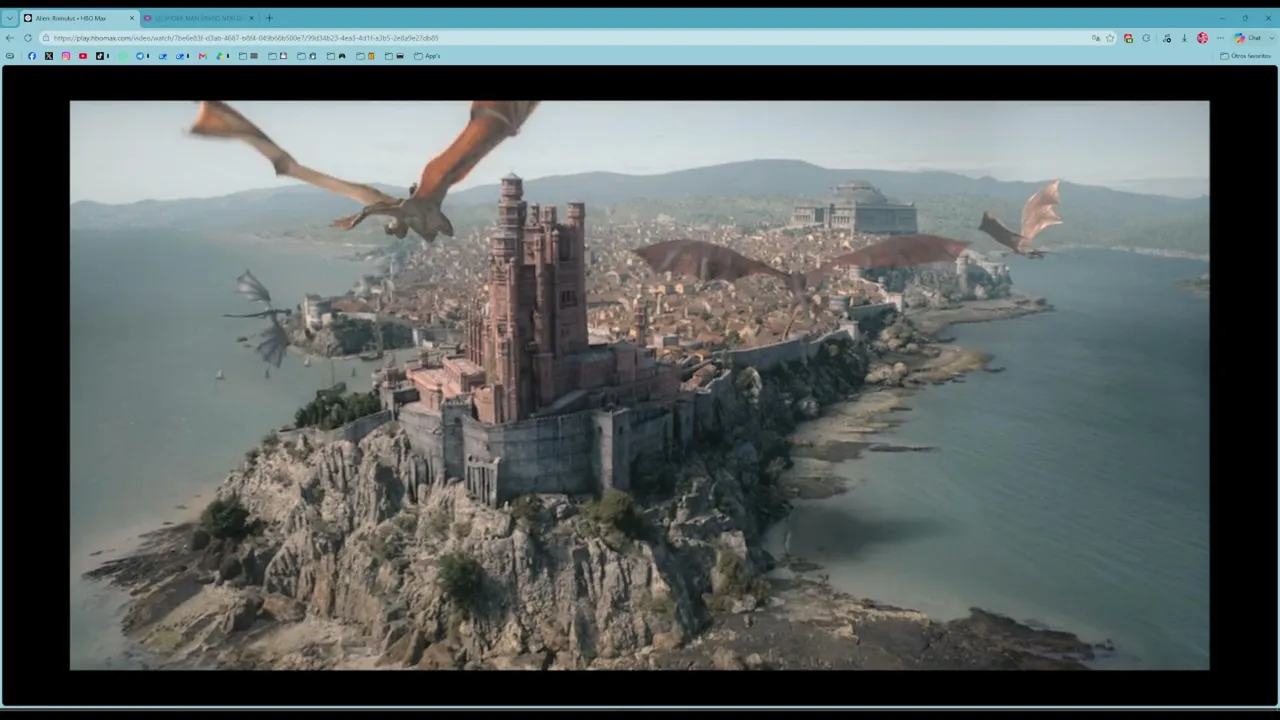View site information lock icon
Image resolution: width=1280 pixels, height=720 pixels.
[x=46, y=38]
